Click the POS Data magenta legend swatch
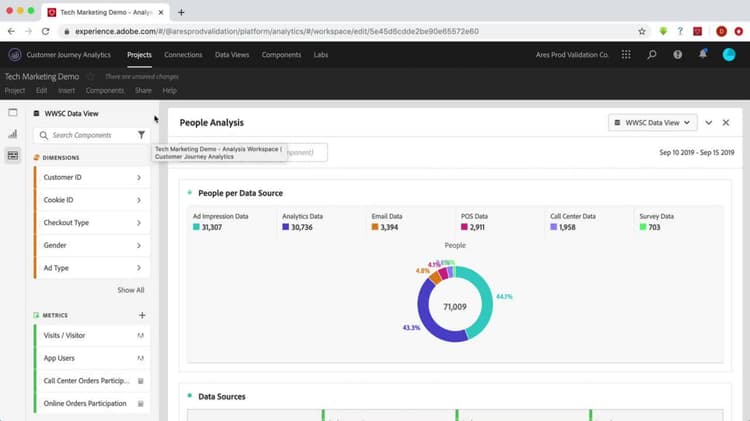This screenshot has height=421, width=750. (464, 227)
